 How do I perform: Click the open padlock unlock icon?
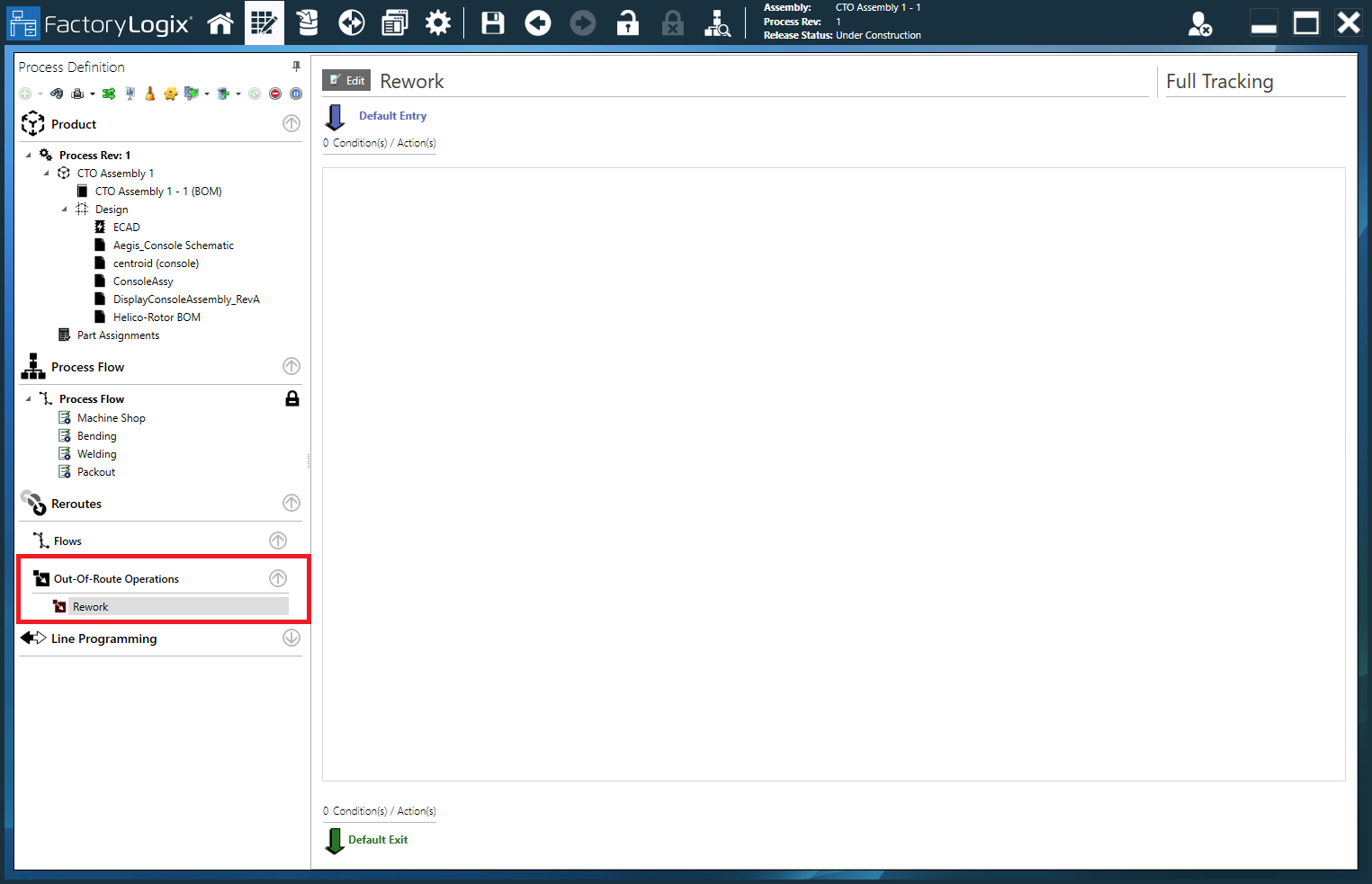[x=628, y=23]
